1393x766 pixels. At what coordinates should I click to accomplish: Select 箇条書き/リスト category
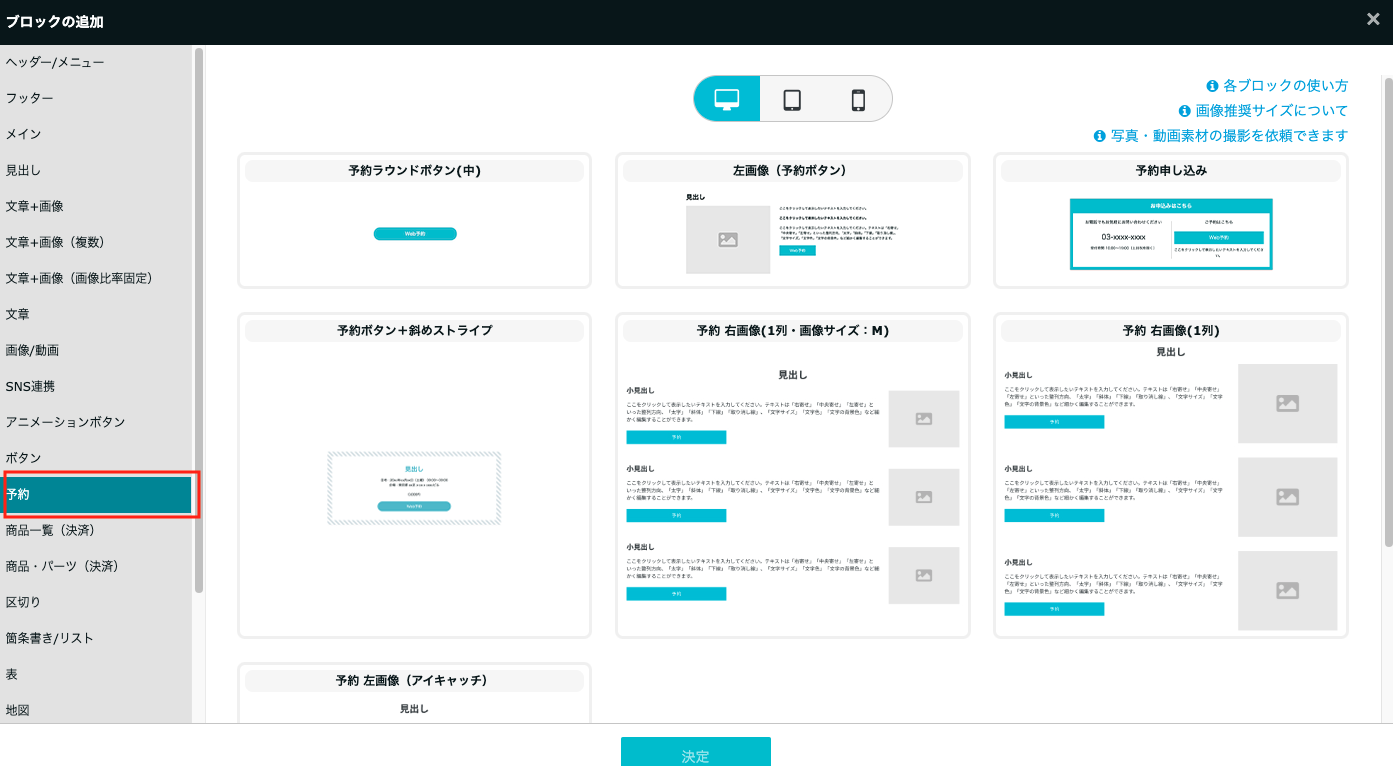tap(96, 638)
